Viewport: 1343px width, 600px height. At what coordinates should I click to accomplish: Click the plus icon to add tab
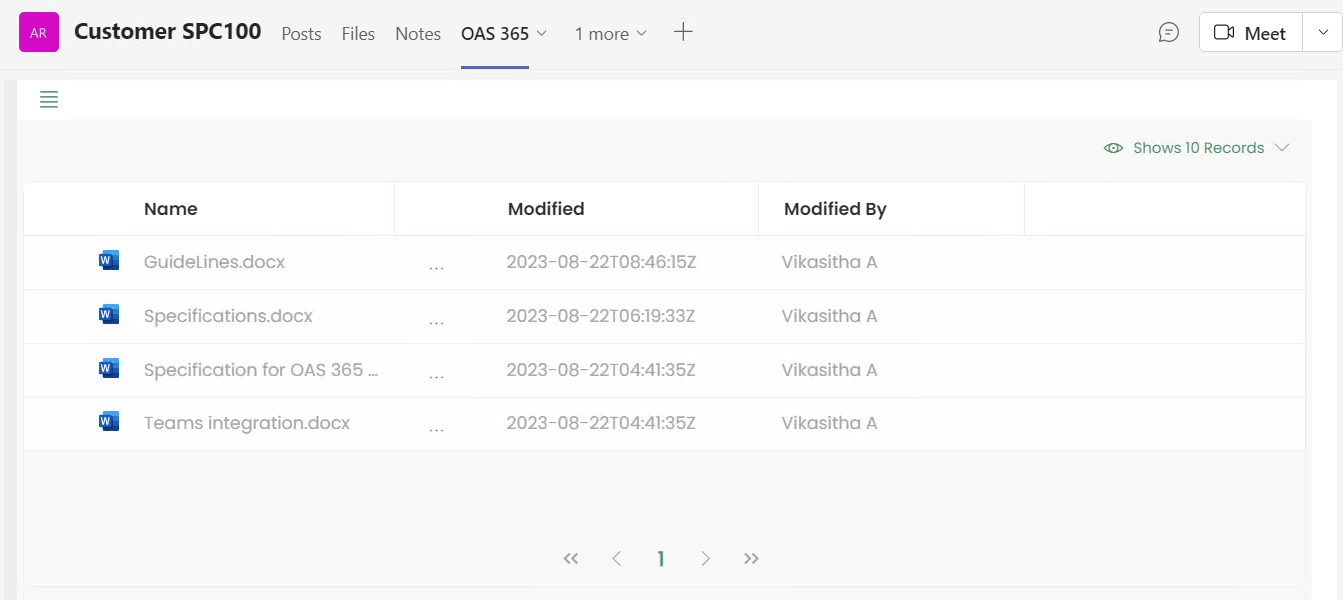click(x=683, y=32)
